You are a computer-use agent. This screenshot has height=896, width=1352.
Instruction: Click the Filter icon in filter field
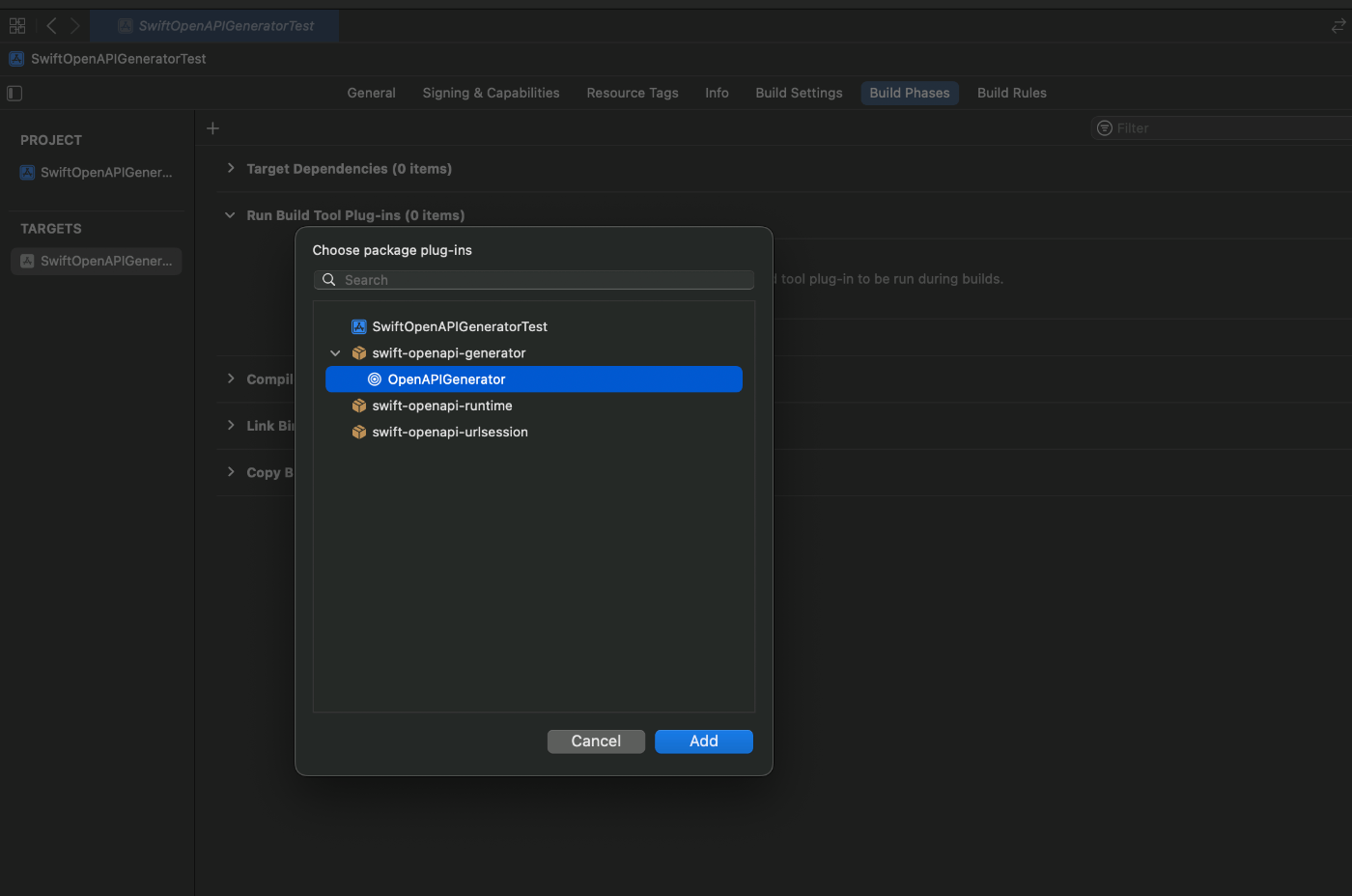click(x=1105, y=128)
